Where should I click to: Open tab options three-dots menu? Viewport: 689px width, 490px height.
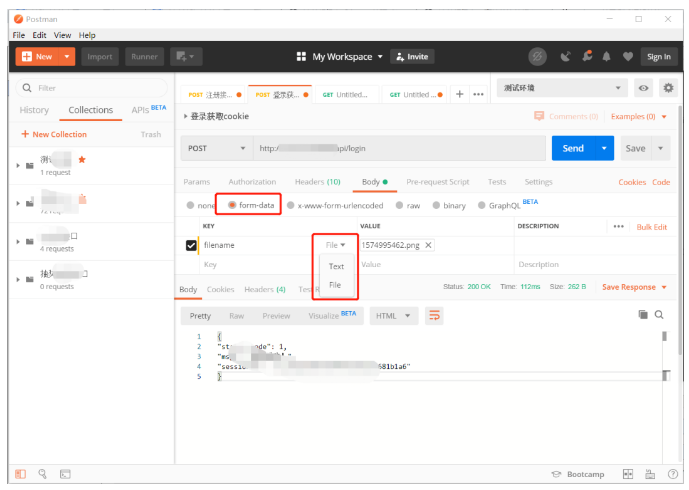pyautogui.click(x=479, y=94)
